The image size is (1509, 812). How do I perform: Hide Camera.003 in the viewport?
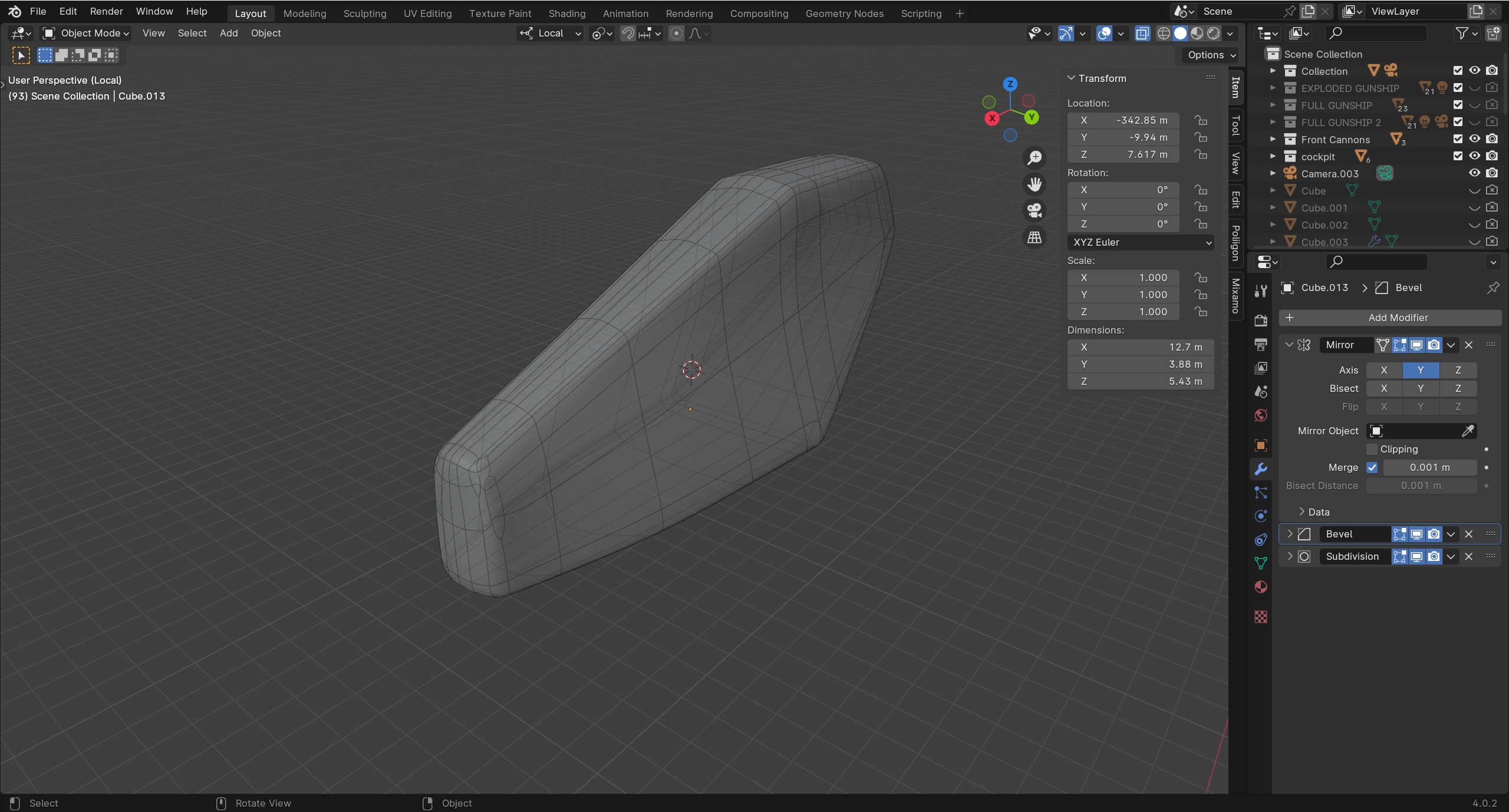[1474, 173]
